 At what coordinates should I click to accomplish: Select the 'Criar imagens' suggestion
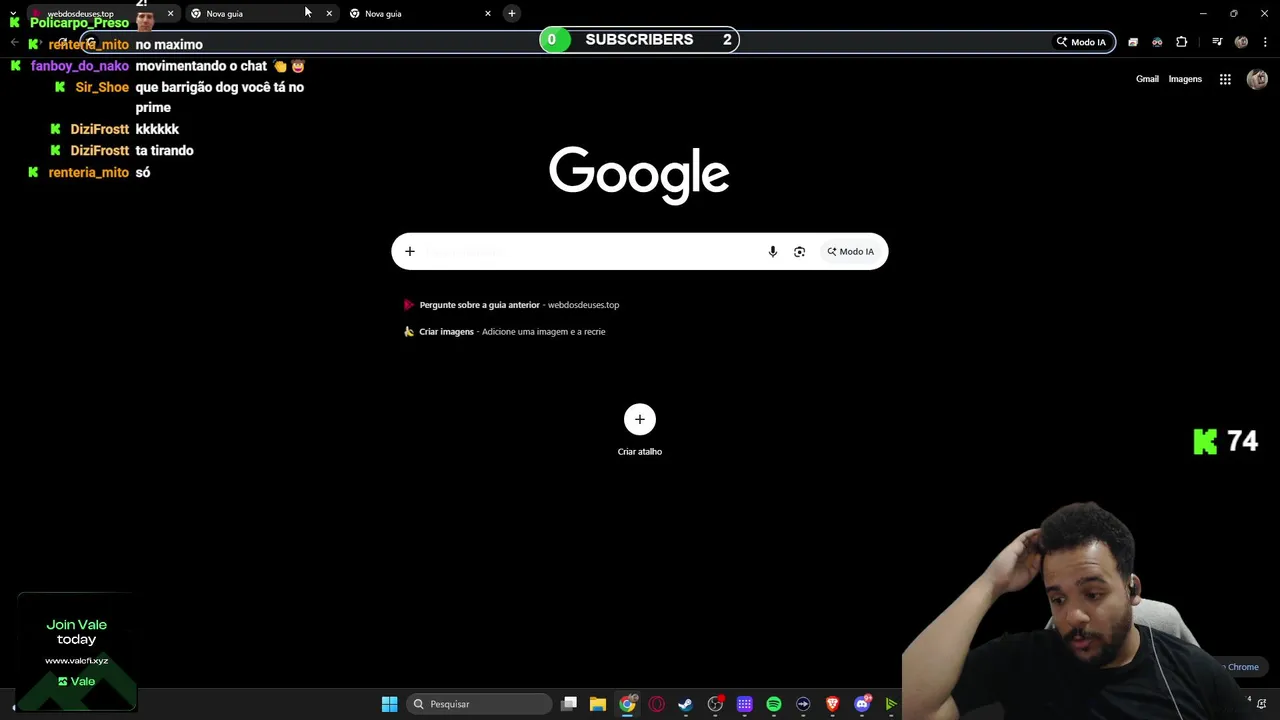pos(505,332)
